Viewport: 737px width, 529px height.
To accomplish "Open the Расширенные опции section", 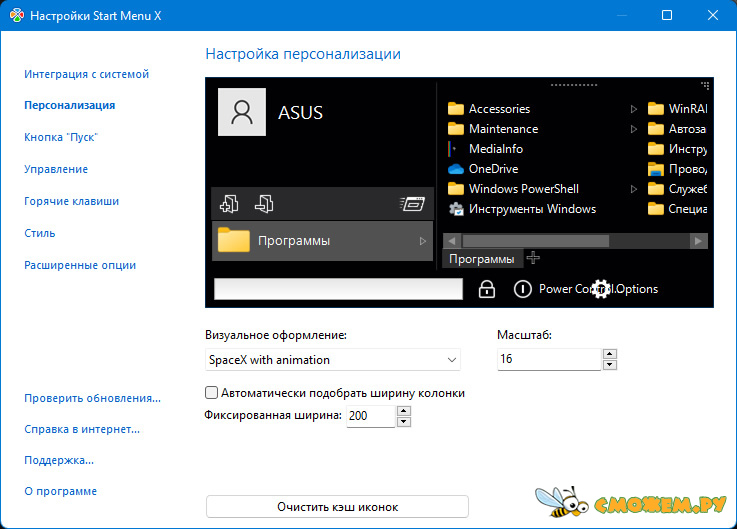I will click(x=80, y=265).
